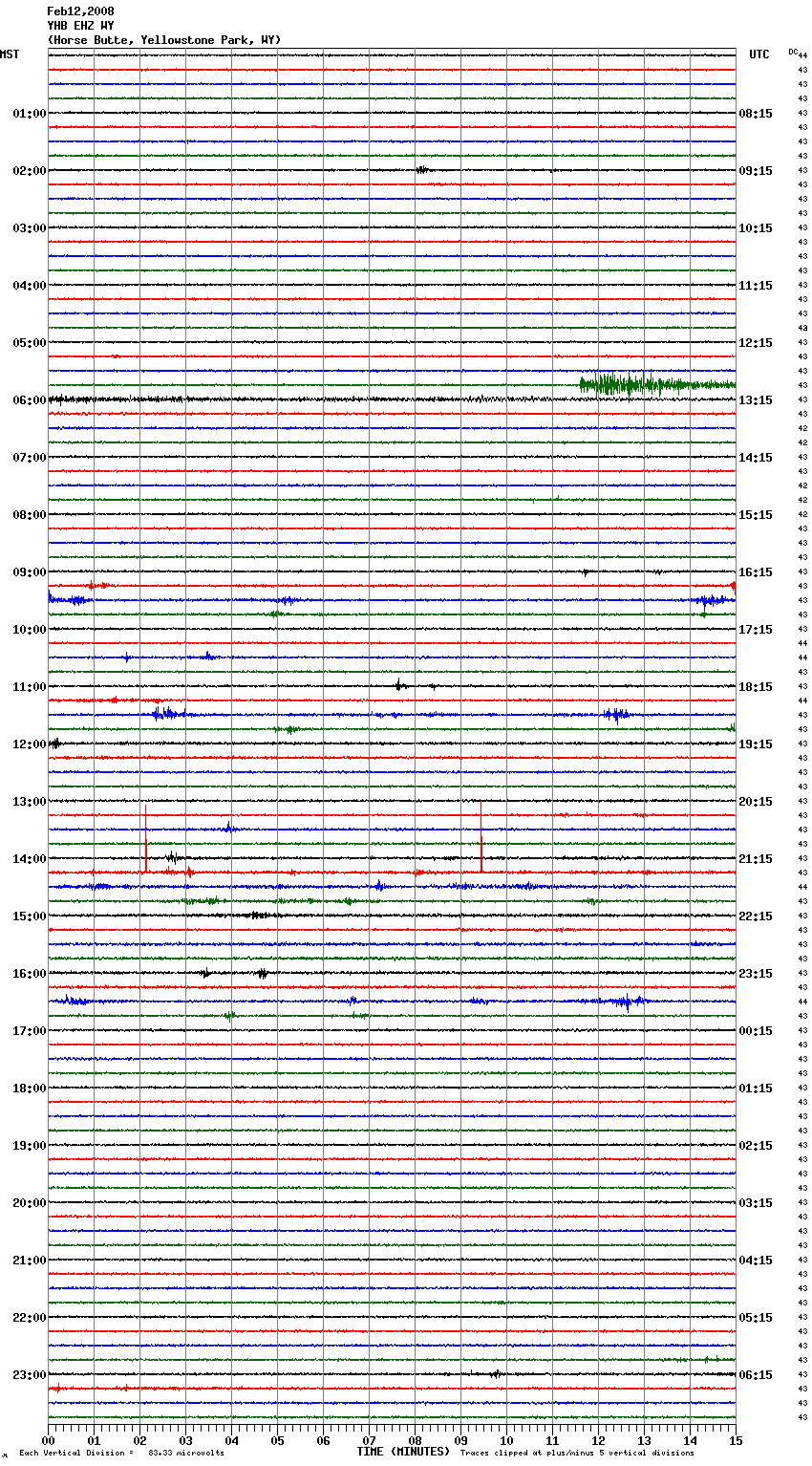Viewport: 812px width, 1466px height.
Task: Click the YHB EHZ WY station code
Action: (80, 26)
